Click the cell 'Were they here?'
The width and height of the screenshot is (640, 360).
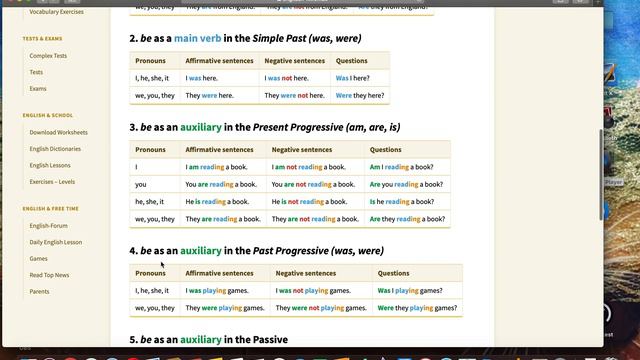(360, 96)
